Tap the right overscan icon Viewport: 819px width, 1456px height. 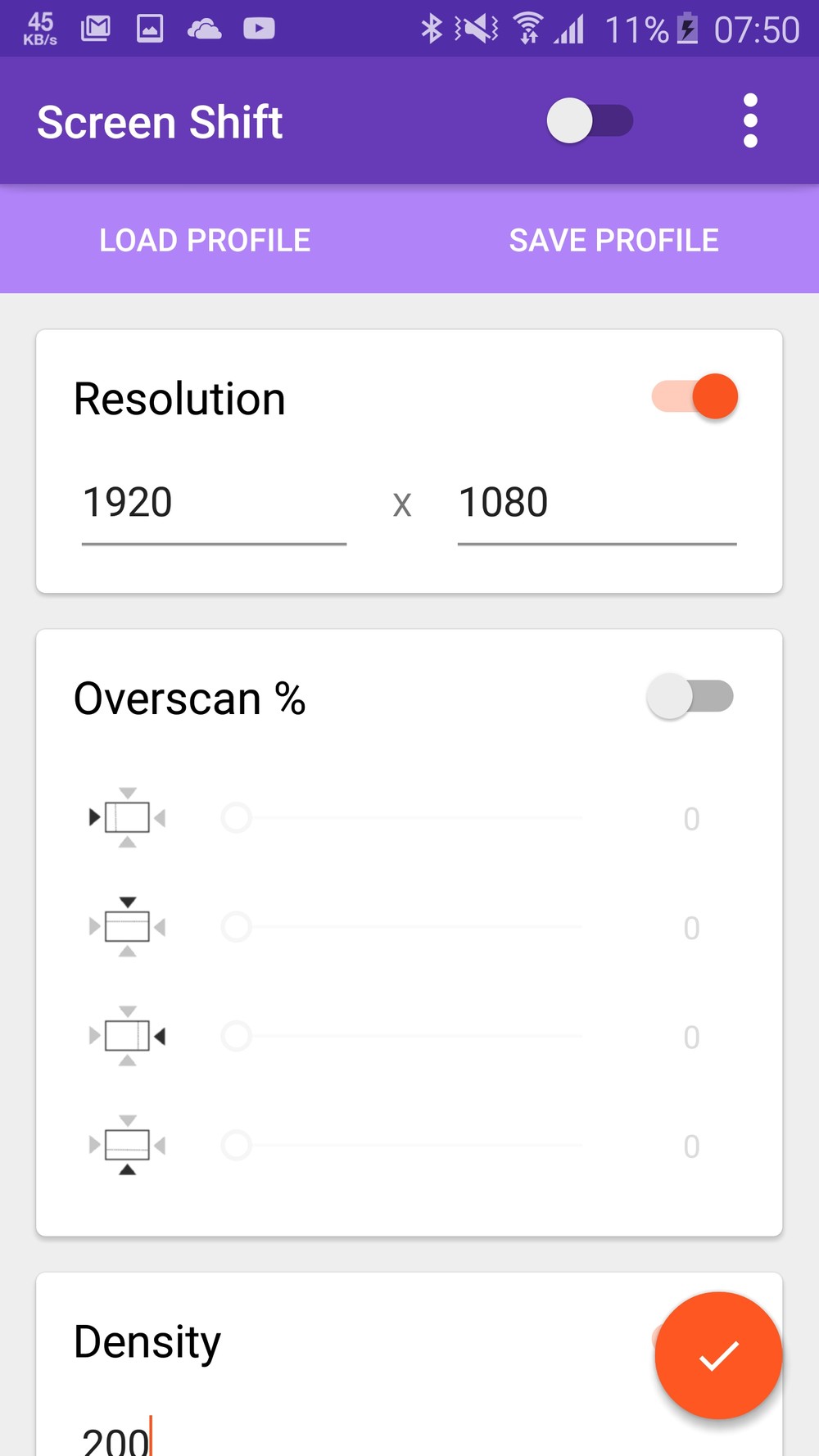pyautogui.click(x=128, y=1036)
